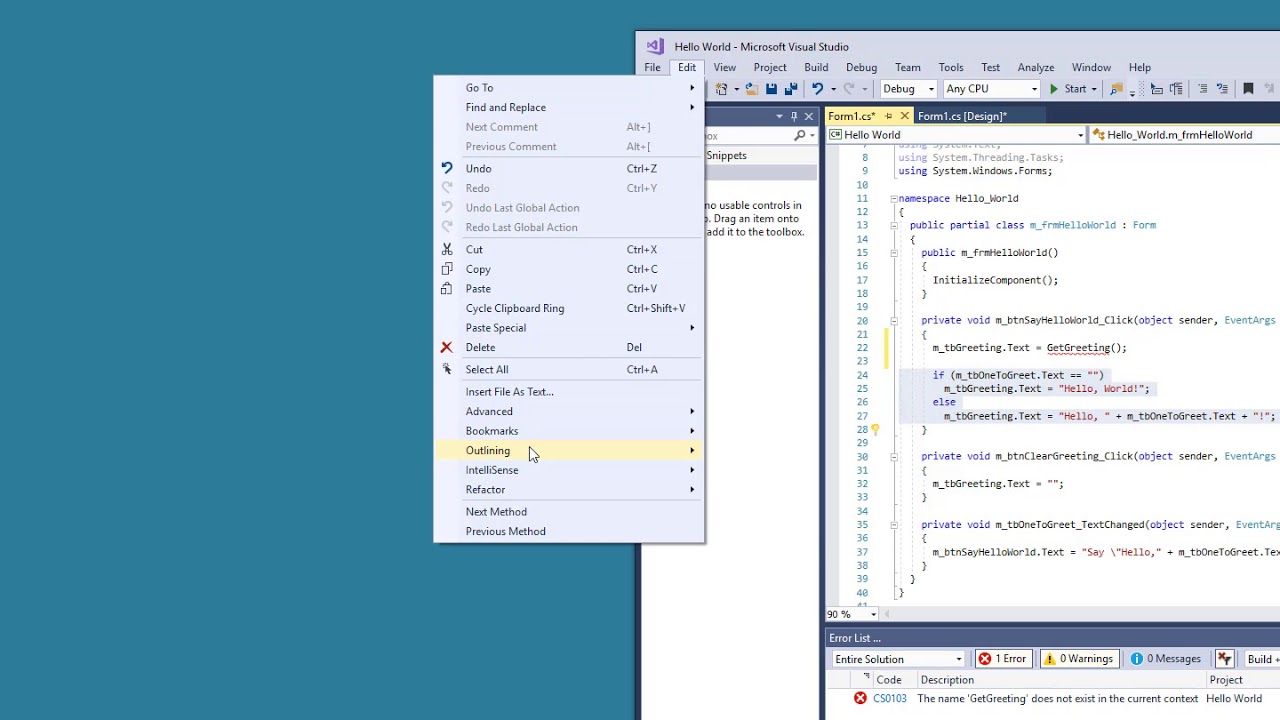Click the Redo arrow in the toolbar

849,89
